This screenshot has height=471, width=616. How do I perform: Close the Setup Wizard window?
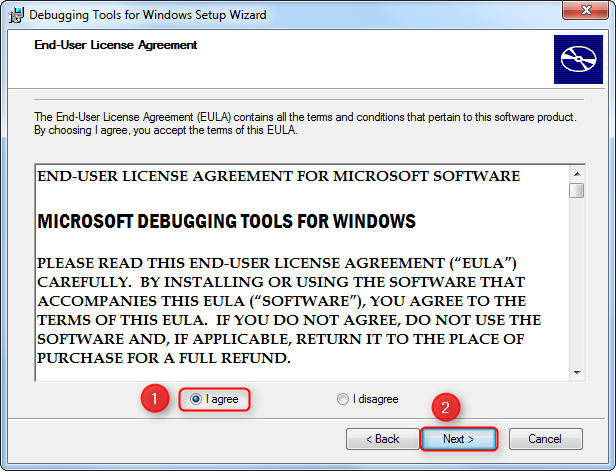pos(586,10)
